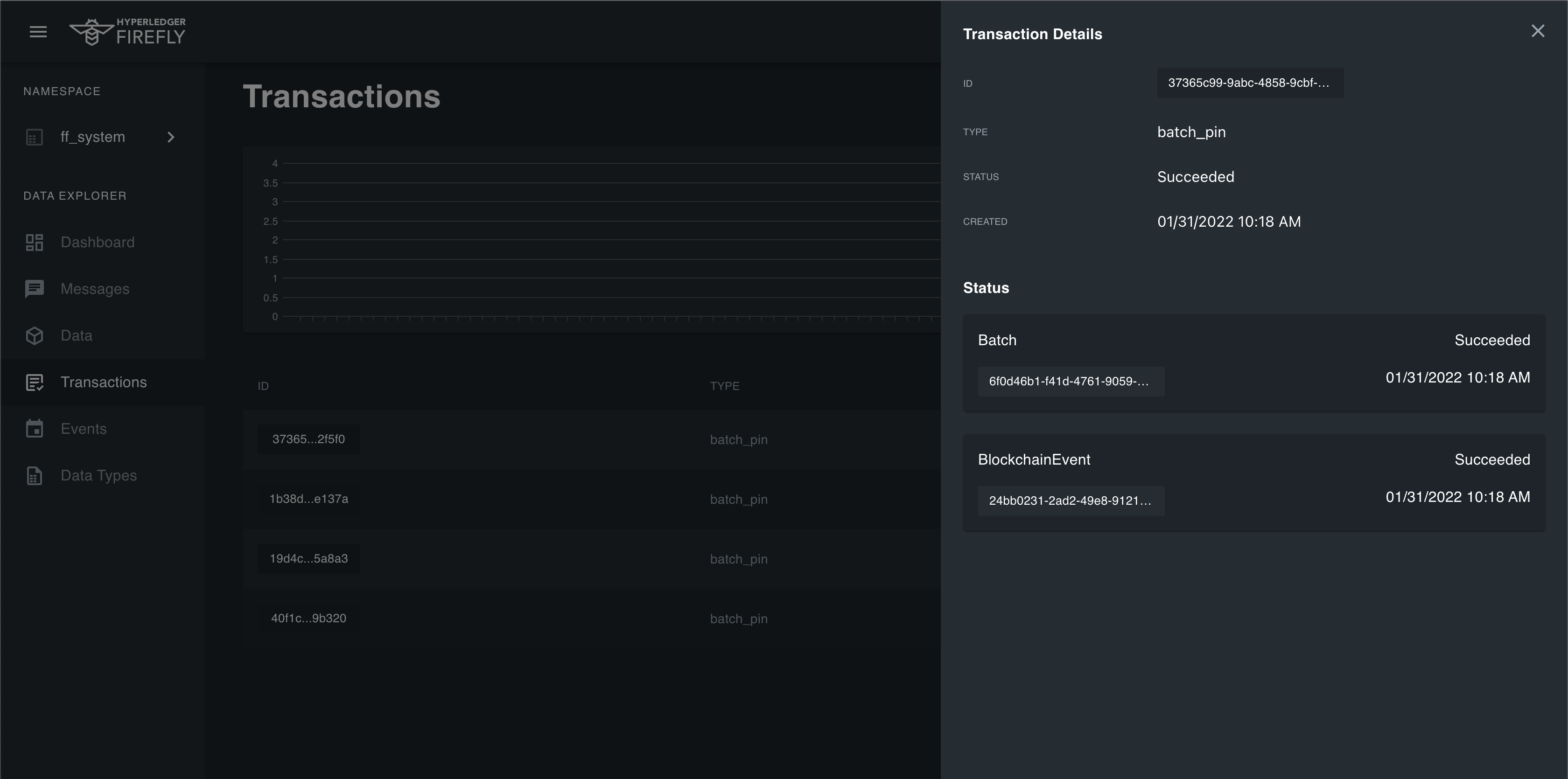Click the Dashboard grid icon

click(x=34, y=242)
